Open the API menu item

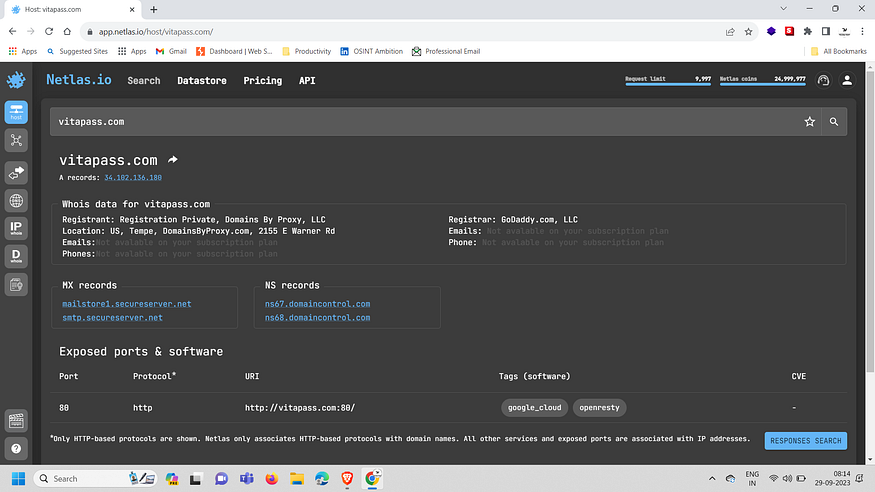tap(307, 81)
